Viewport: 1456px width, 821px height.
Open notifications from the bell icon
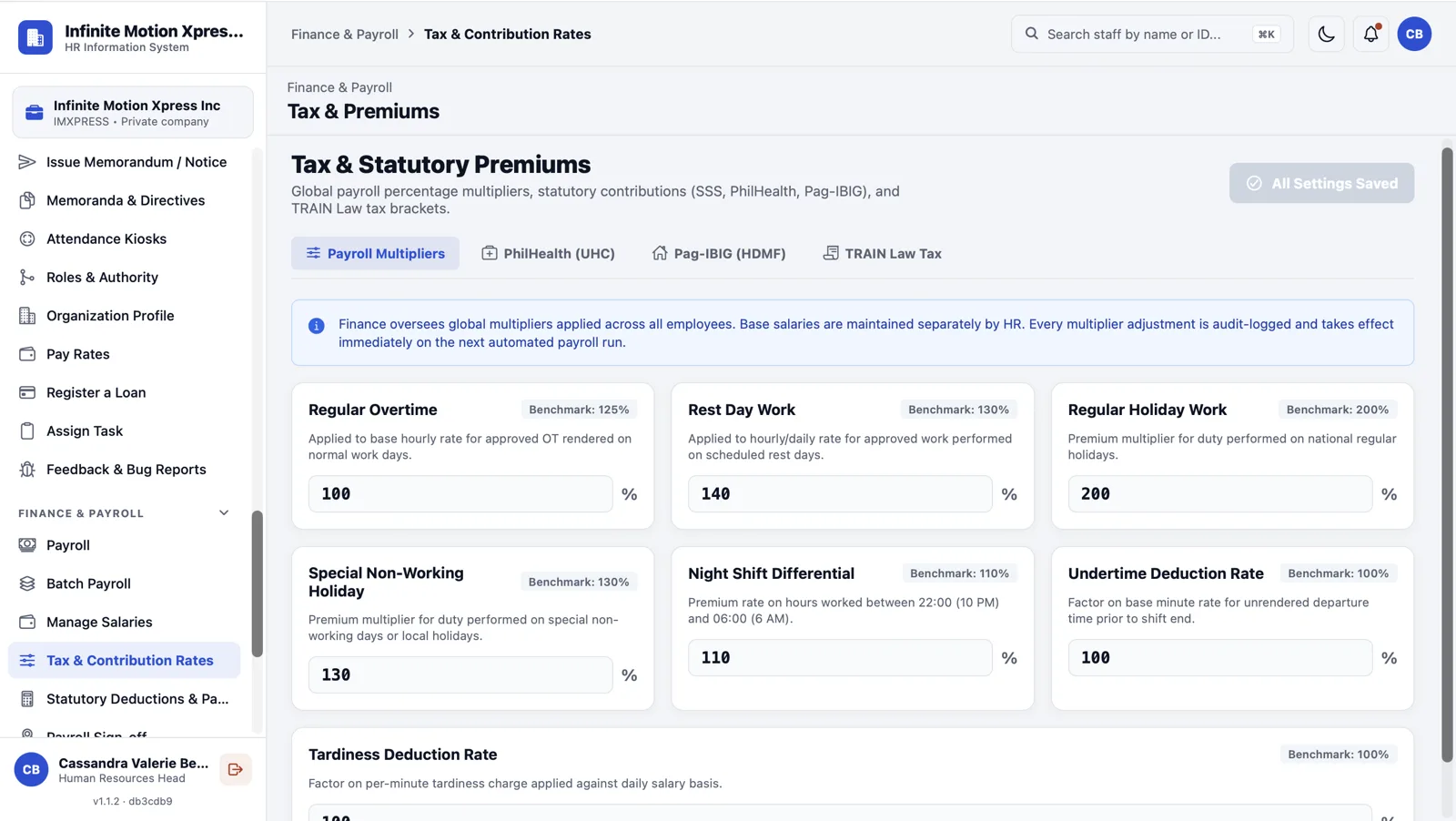click(1370, 34)
